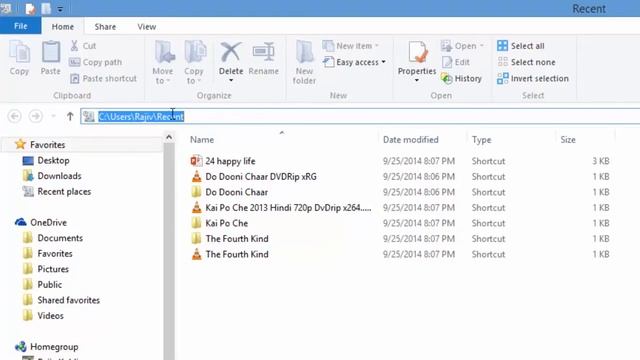Select Kai Po Che 2013 Hindi 720p file
This screenshot has width=640, height=360.
point(281,207)
